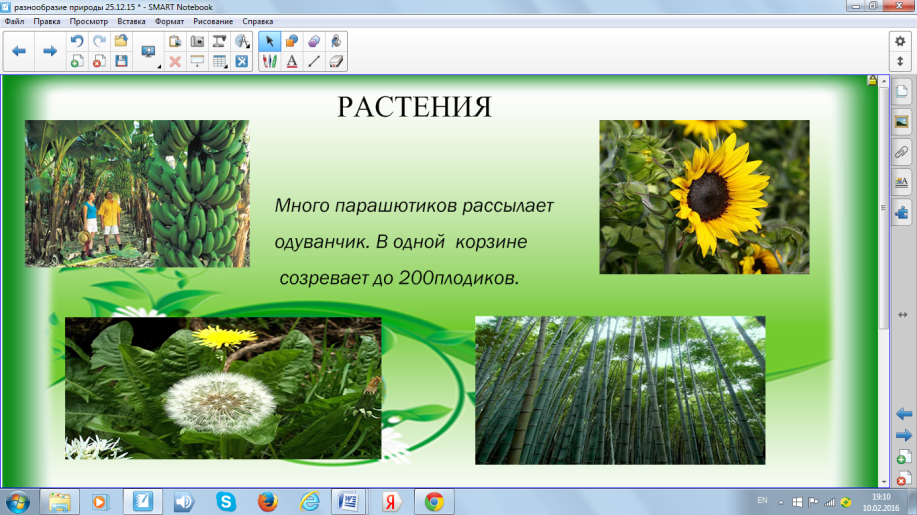
Task: Open the toolbar settings gear menu
Action: (899, 40)
